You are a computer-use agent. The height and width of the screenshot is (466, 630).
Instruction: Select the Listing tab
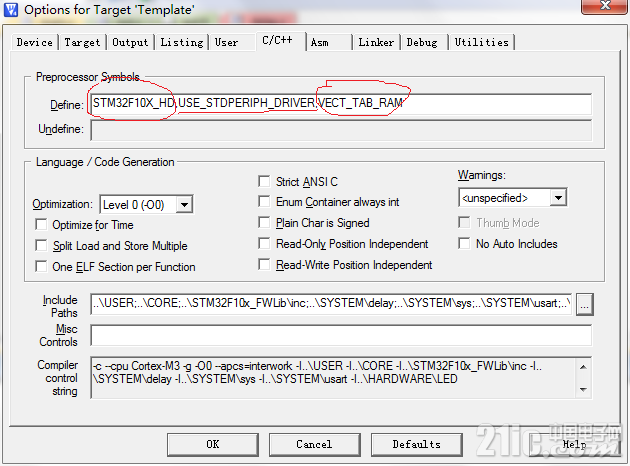click(182, 42)
